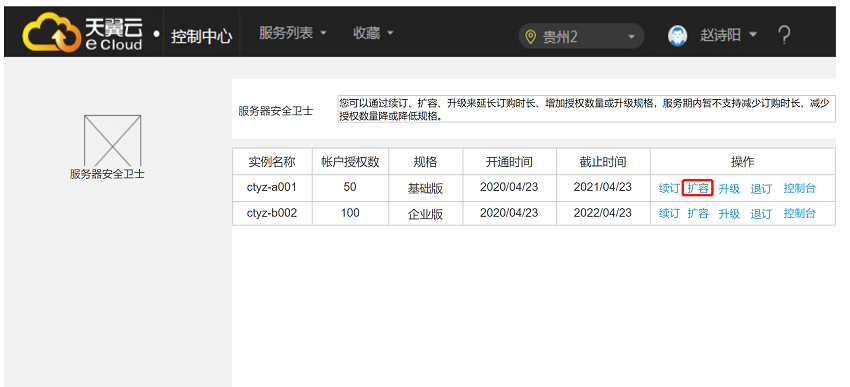This screenshot has height=387, width=850.
Task: Open 控制台 for ctyz-a001
Action: (800, 189)
